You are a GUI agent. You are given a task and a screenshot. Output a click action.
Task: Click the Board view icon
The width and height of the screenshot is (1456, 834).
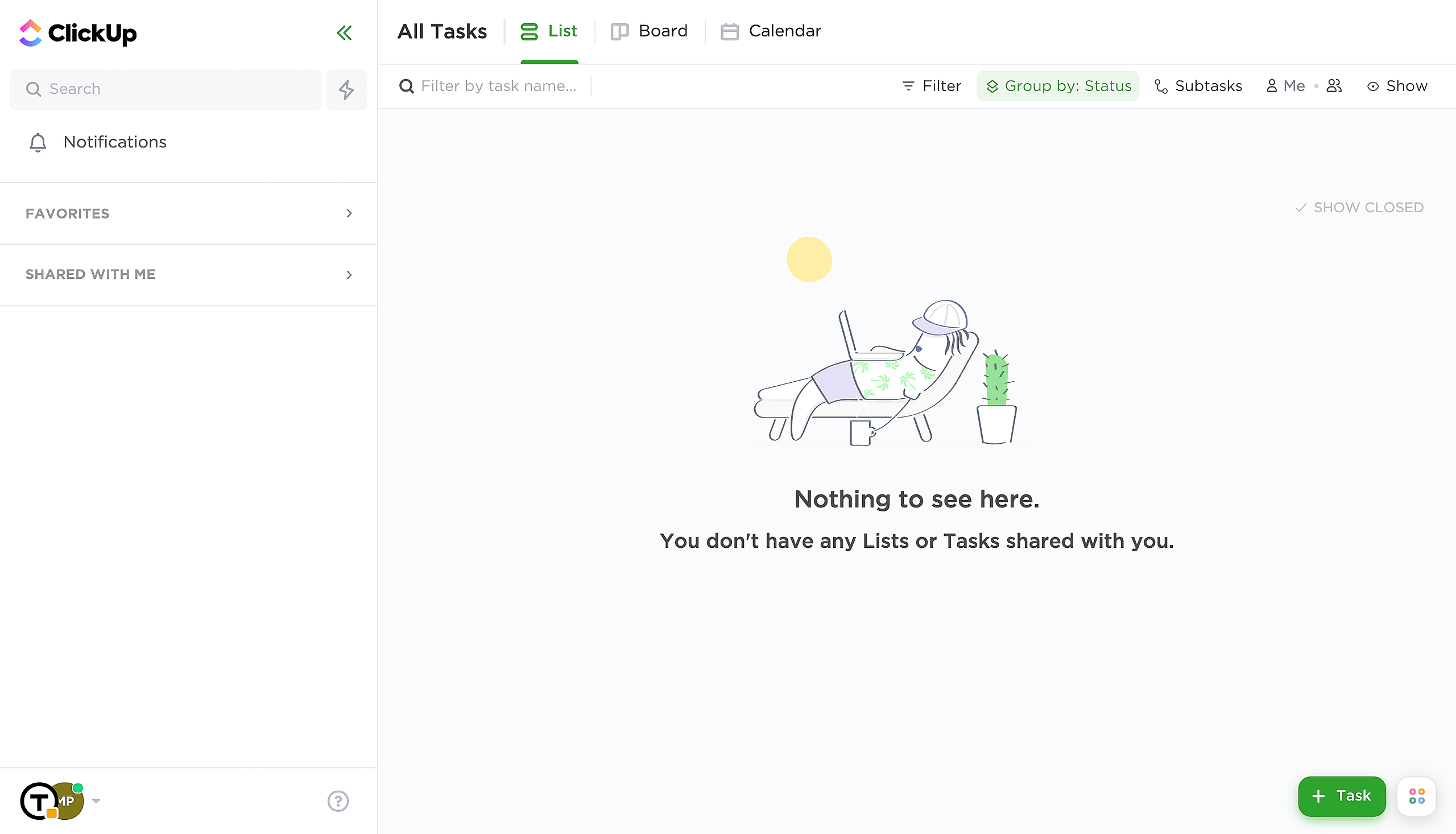620,31
